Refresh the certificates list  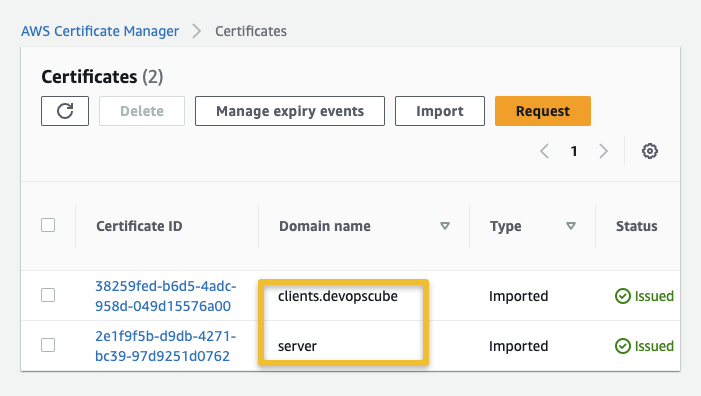65,111
